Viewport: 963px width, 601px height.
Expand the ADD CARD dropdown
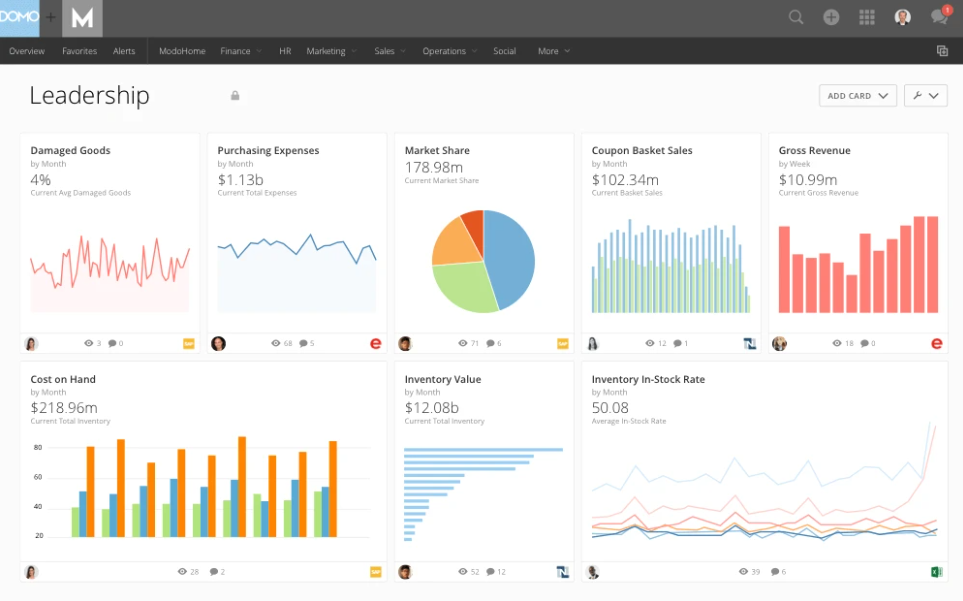click(x=857, y=96)
